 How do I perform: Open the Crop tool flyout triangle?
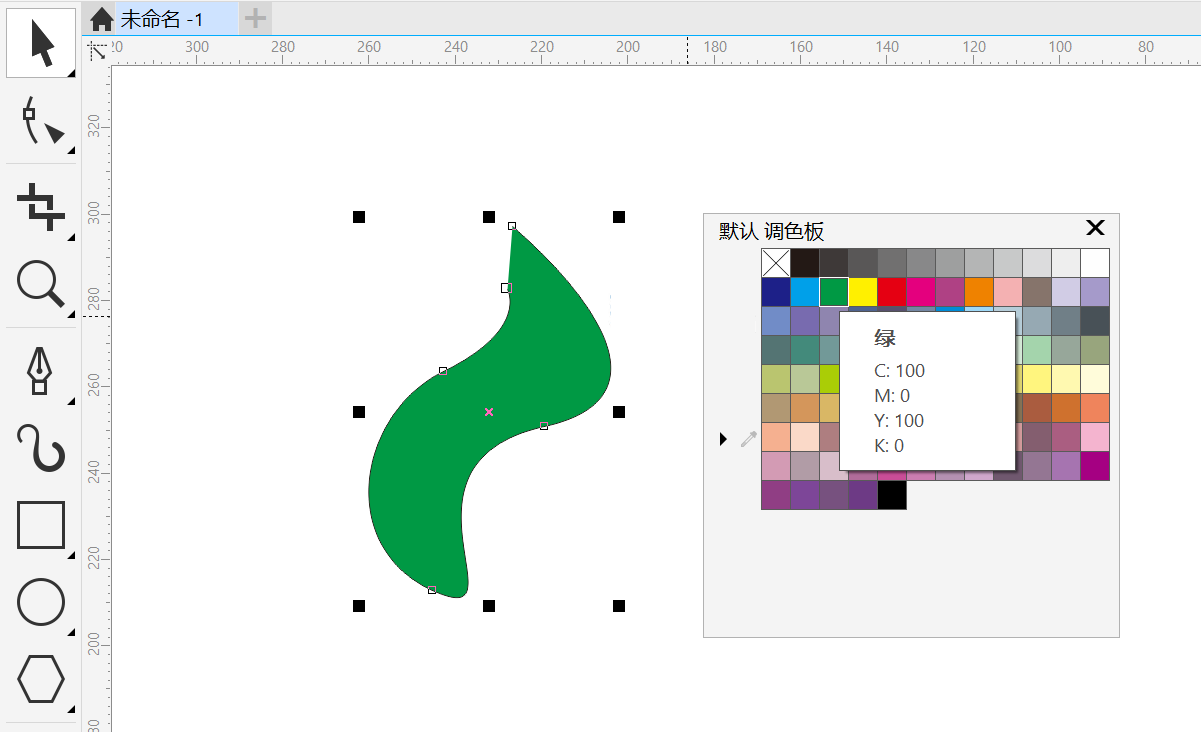[71, 239]
